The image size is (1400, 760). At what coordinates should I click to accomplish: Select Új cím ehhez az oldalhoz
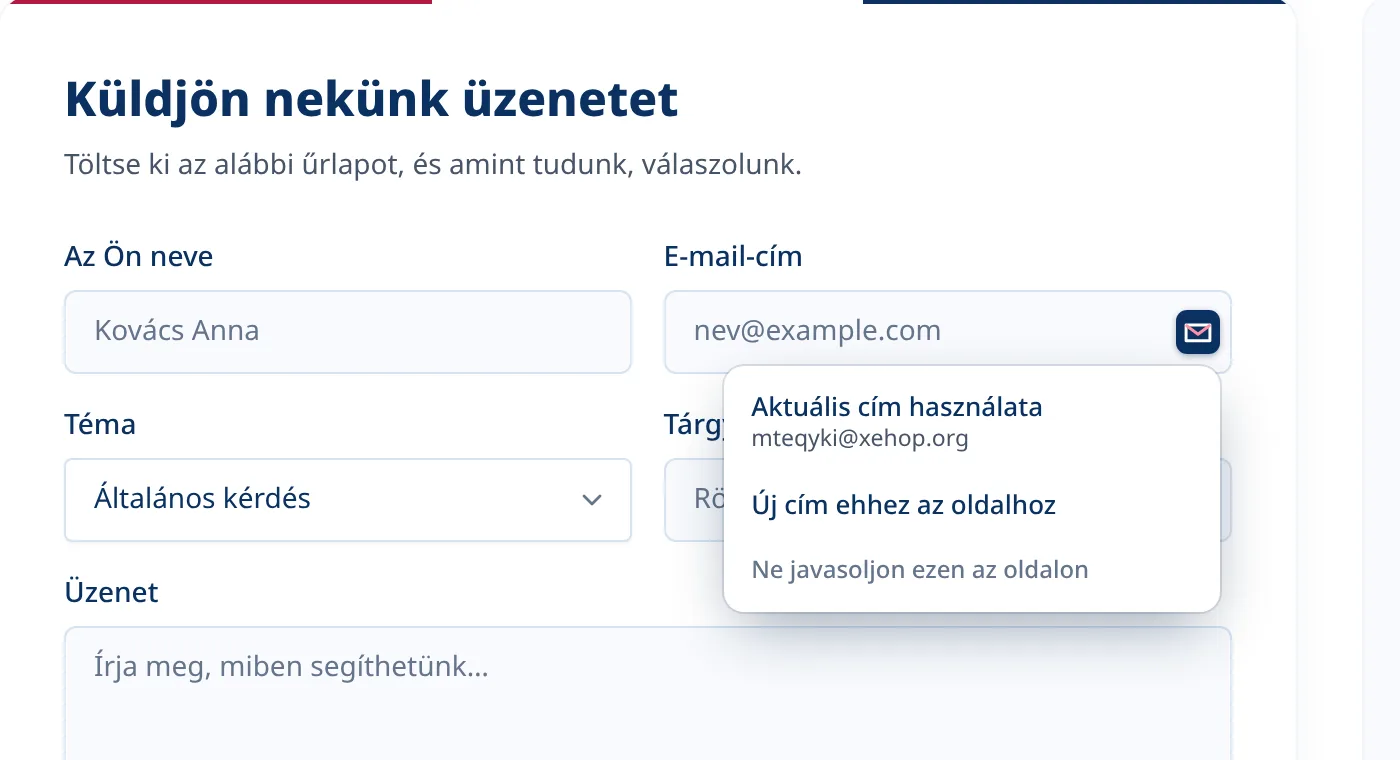972,505
